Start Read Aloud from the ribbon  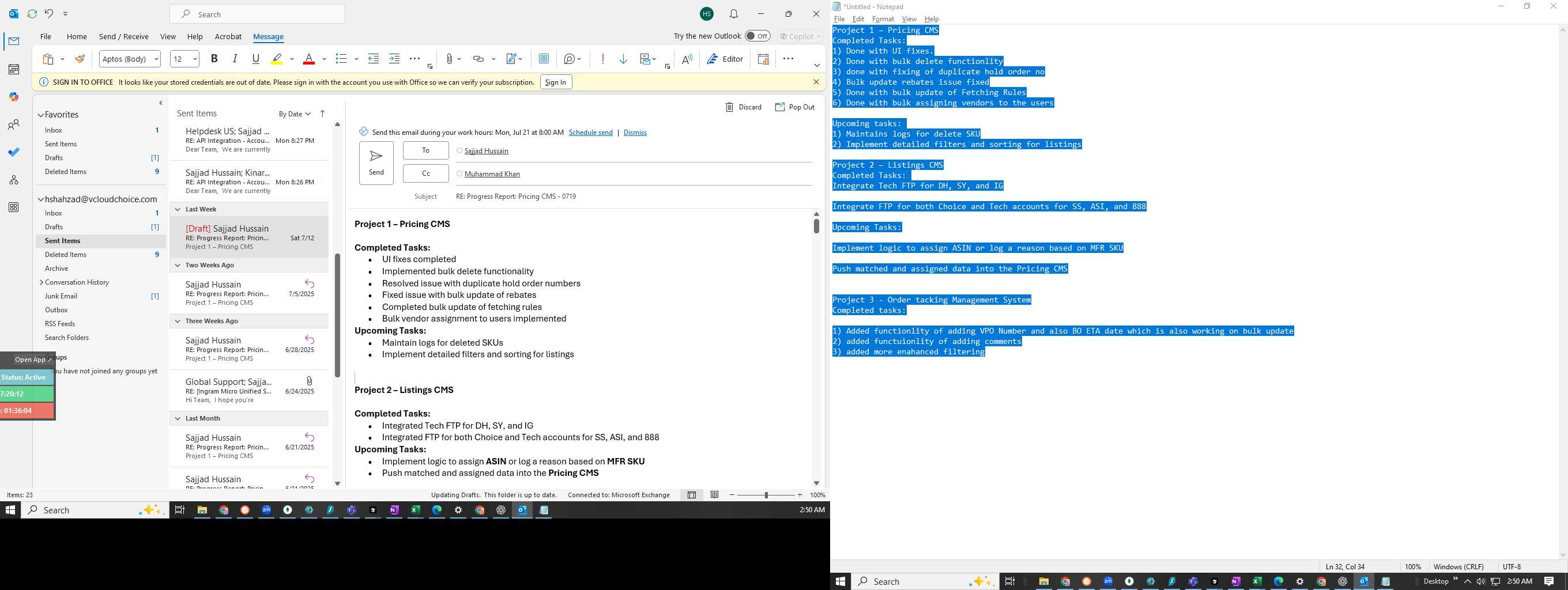pyautogui.click(x=687, y=59)
